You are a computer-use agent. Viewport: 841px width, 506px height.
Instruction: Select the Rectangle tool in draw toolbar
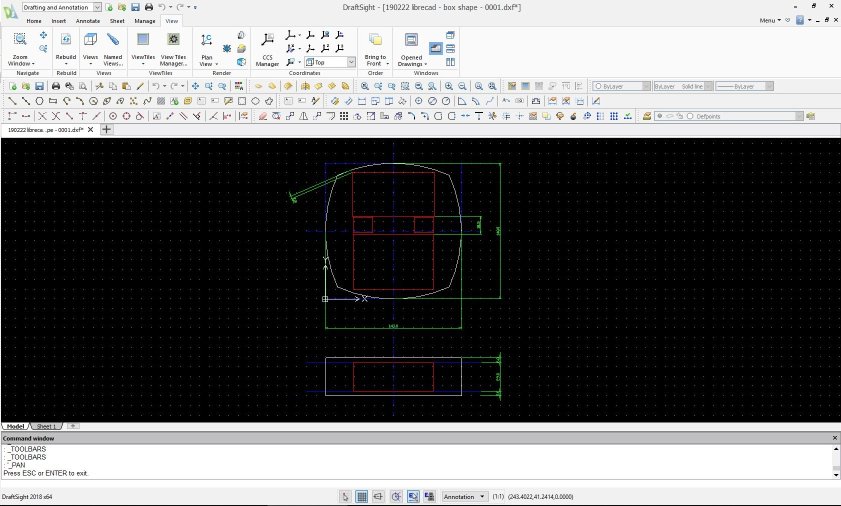(53, 101)
